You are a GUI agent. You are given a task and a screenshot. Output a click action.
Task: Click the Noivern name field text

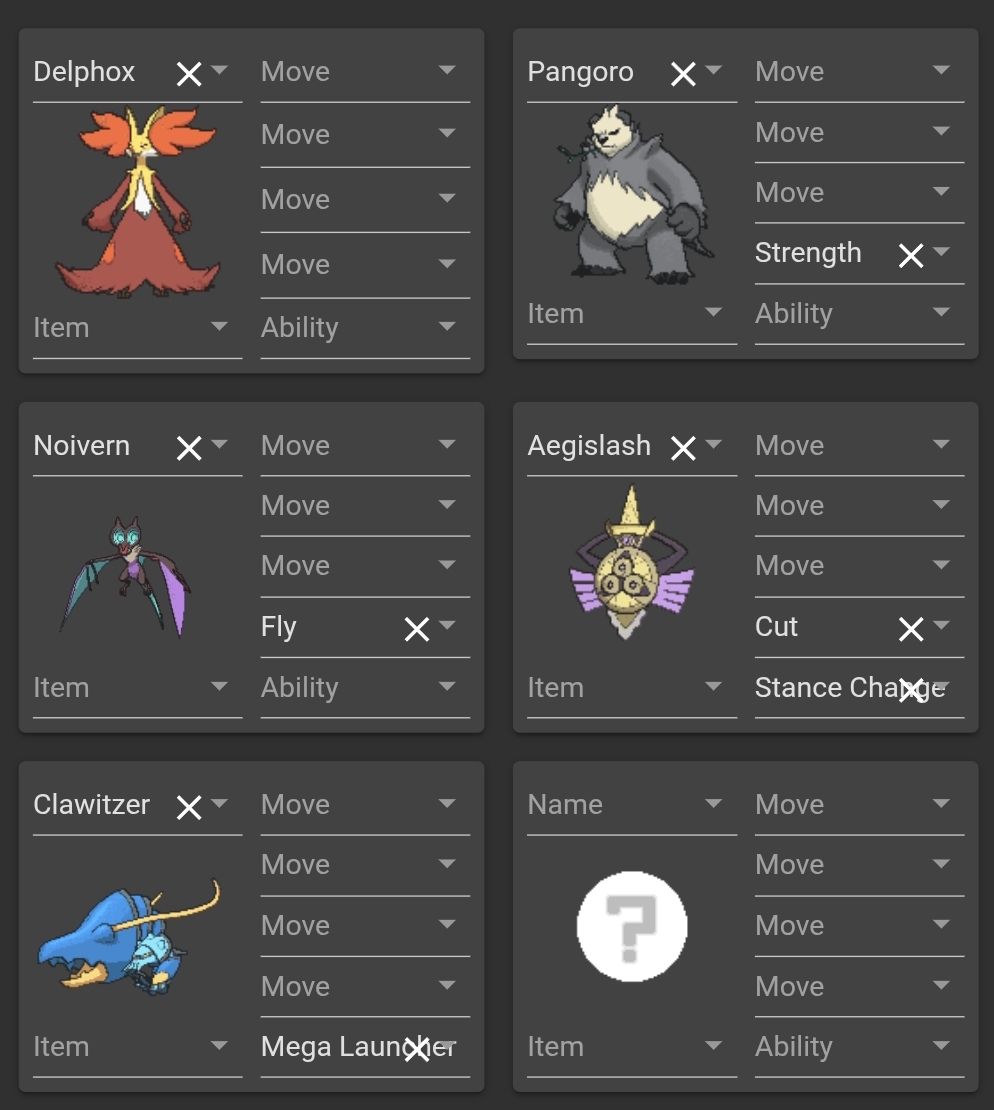click(82, 446)
